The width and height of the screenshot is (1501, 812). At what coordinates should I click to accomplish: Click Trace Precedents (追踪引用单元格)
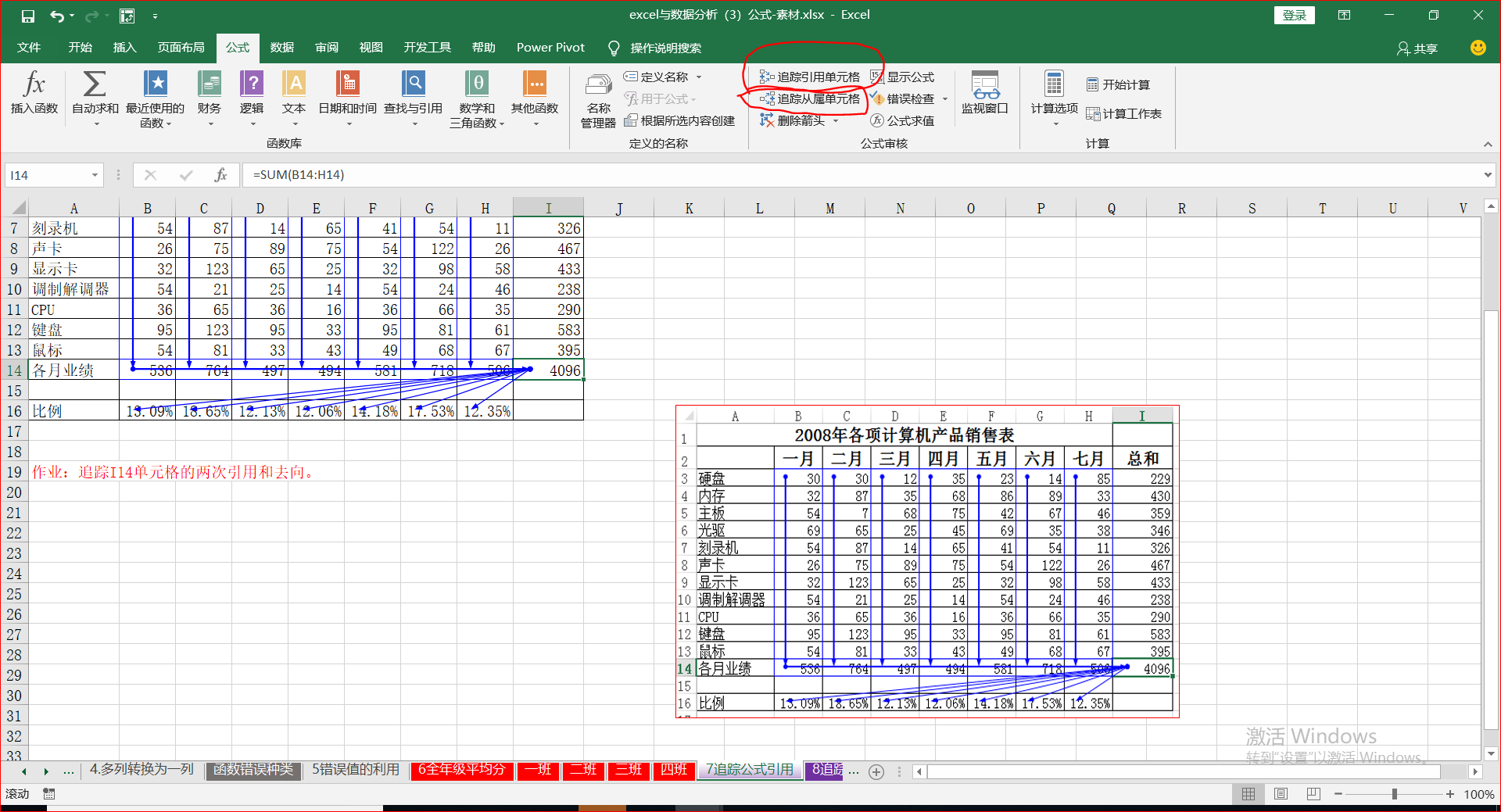(810, 77)
